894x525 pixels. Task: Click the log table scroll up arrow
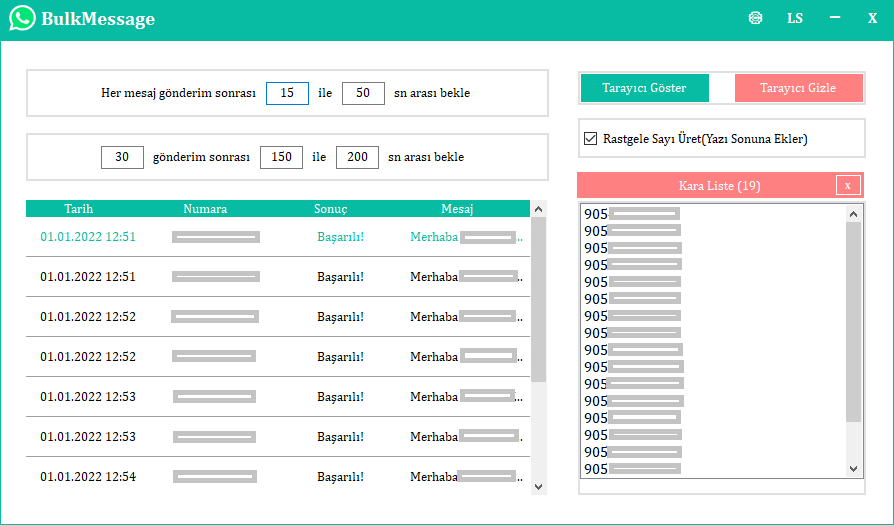539,209
